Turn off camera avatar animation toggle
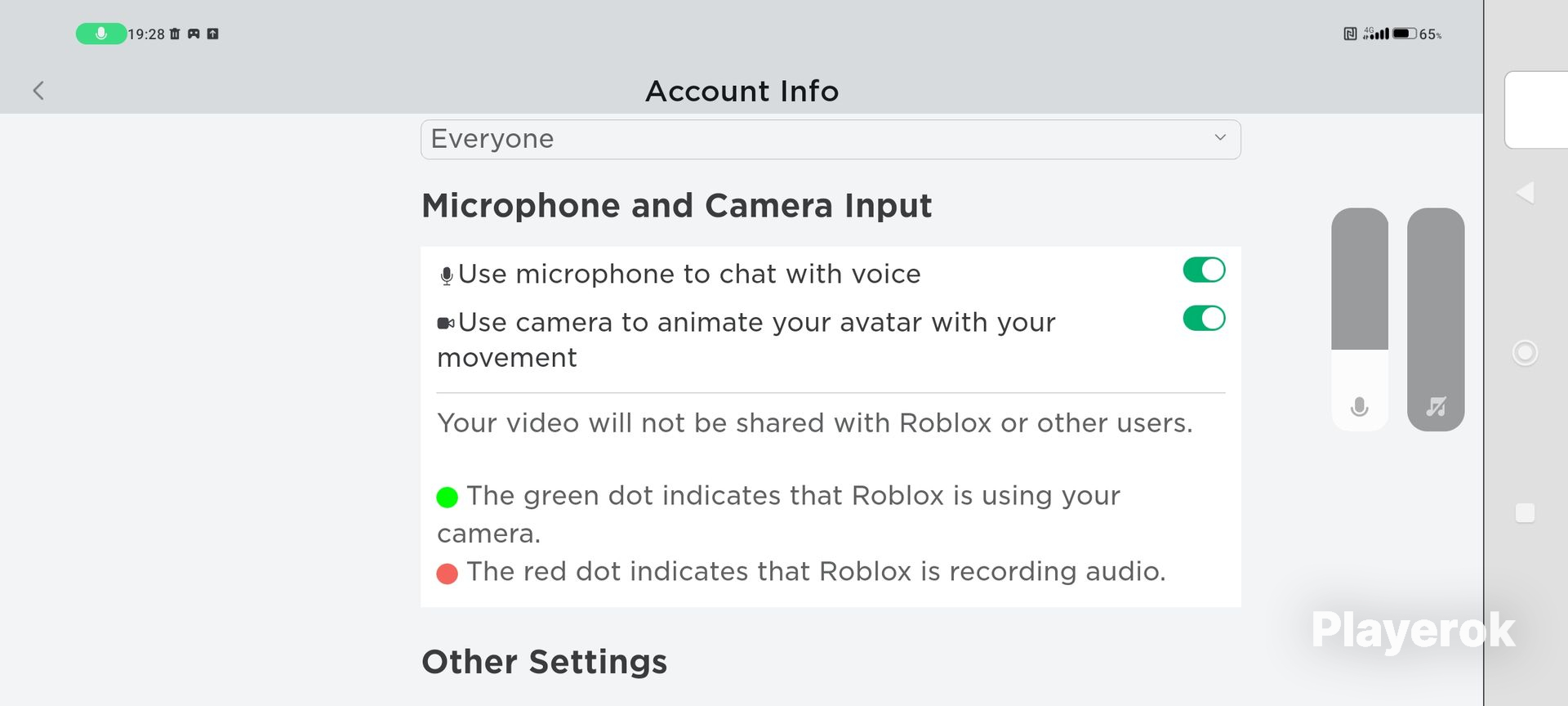Screen dimensions: 1568x706 1204,318
